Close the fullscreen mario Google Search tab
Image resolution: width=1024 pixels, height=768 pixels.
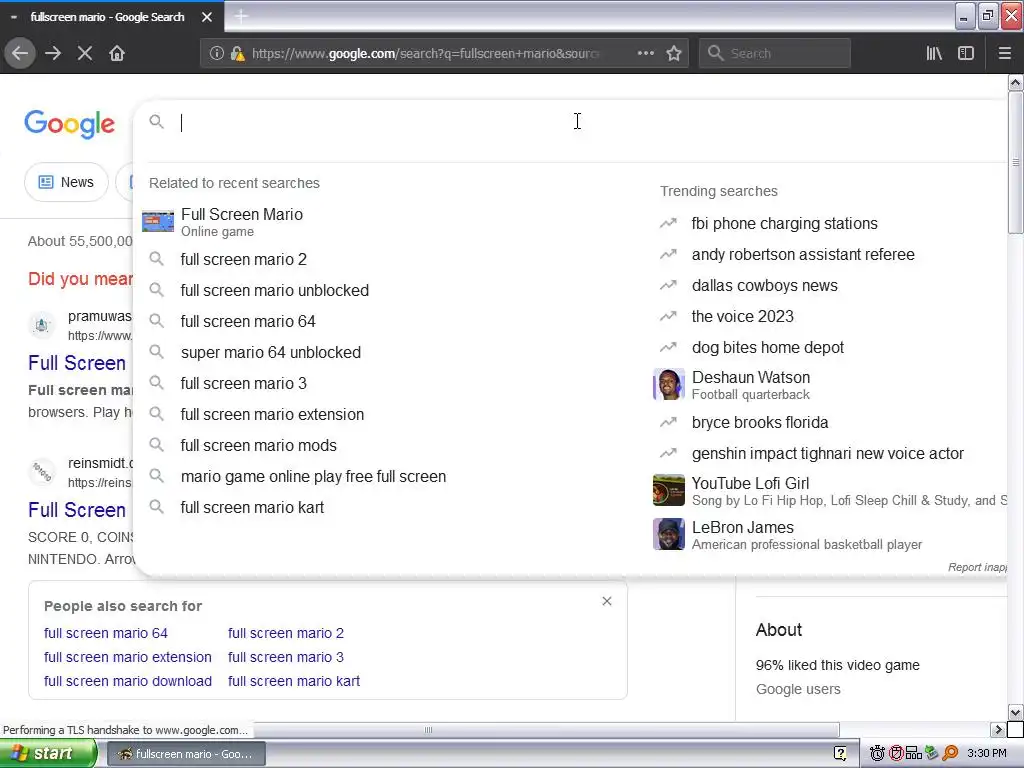(x=207, y=17)
